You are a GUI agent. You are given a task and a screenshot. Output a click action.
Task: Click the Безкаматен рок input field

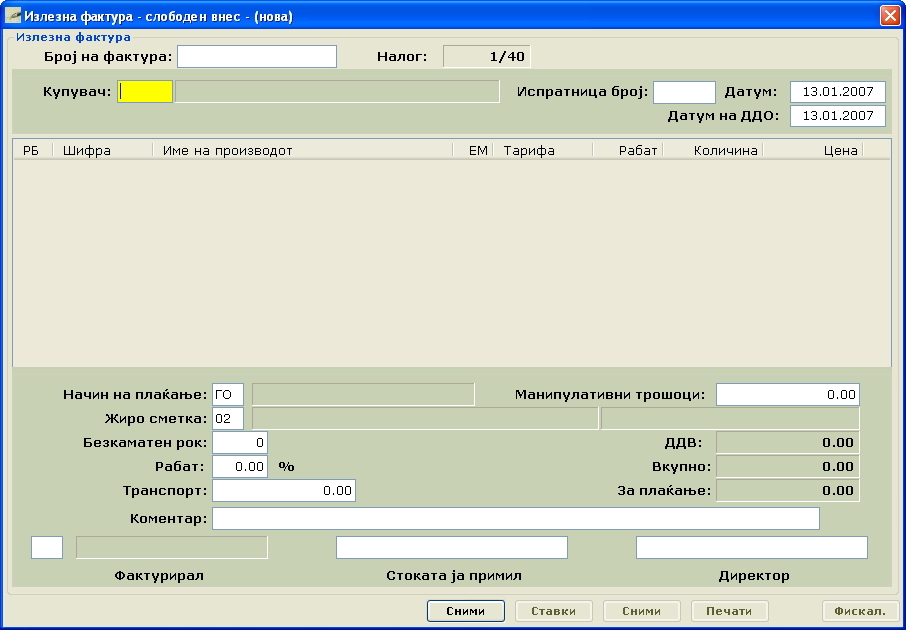[x=240, y=442]
